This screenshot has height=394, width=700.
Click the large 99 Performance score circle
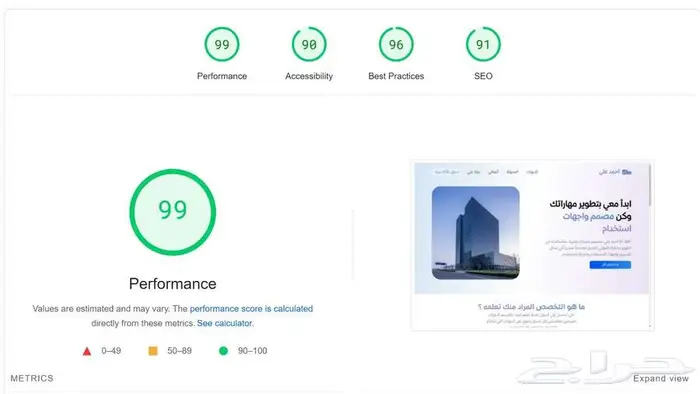173,212
